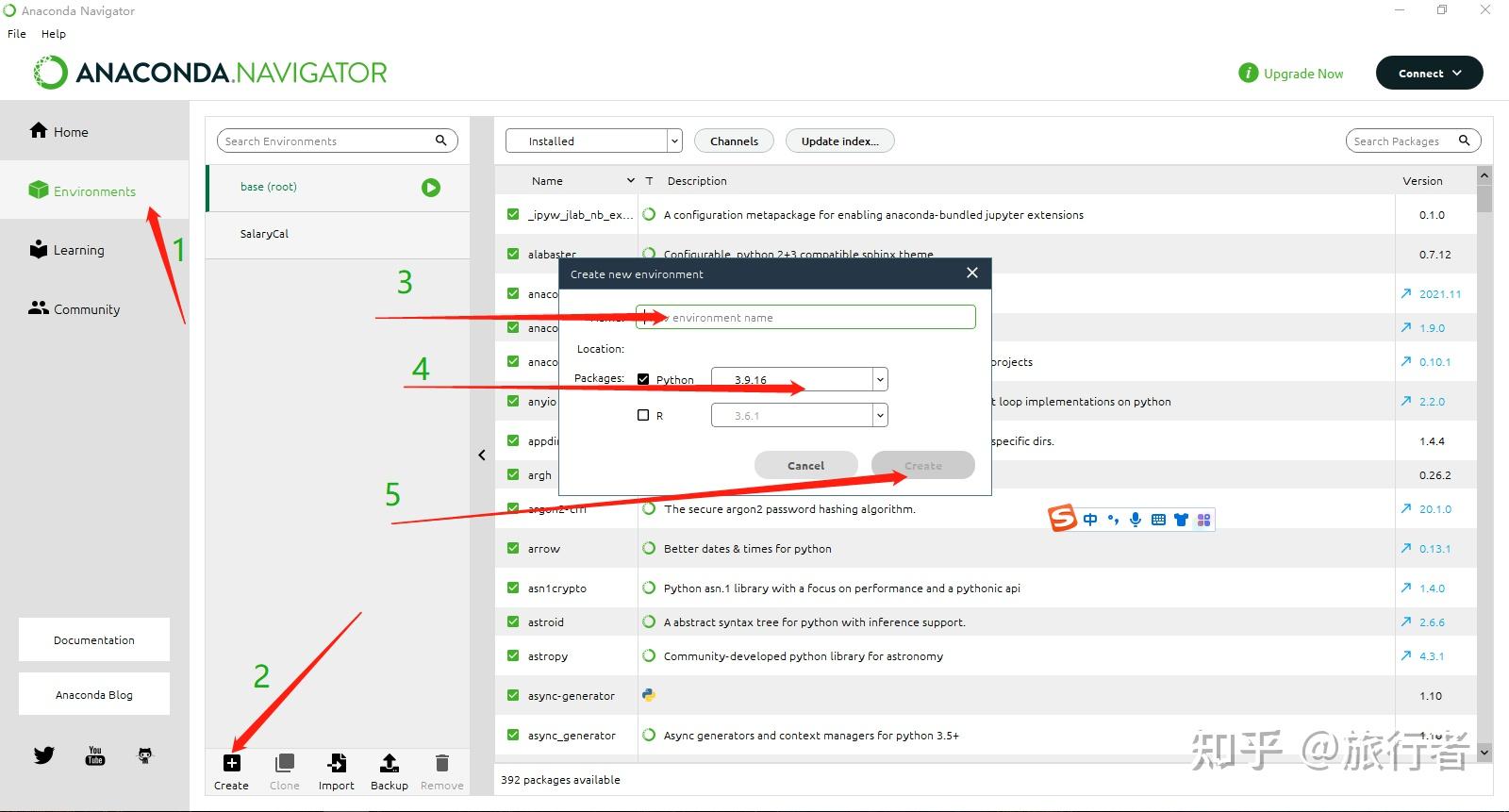Click the Sogou soft keyboard icon
Screen dimensions: 1509x812
pyautogui.click(x=1158, y=520)
